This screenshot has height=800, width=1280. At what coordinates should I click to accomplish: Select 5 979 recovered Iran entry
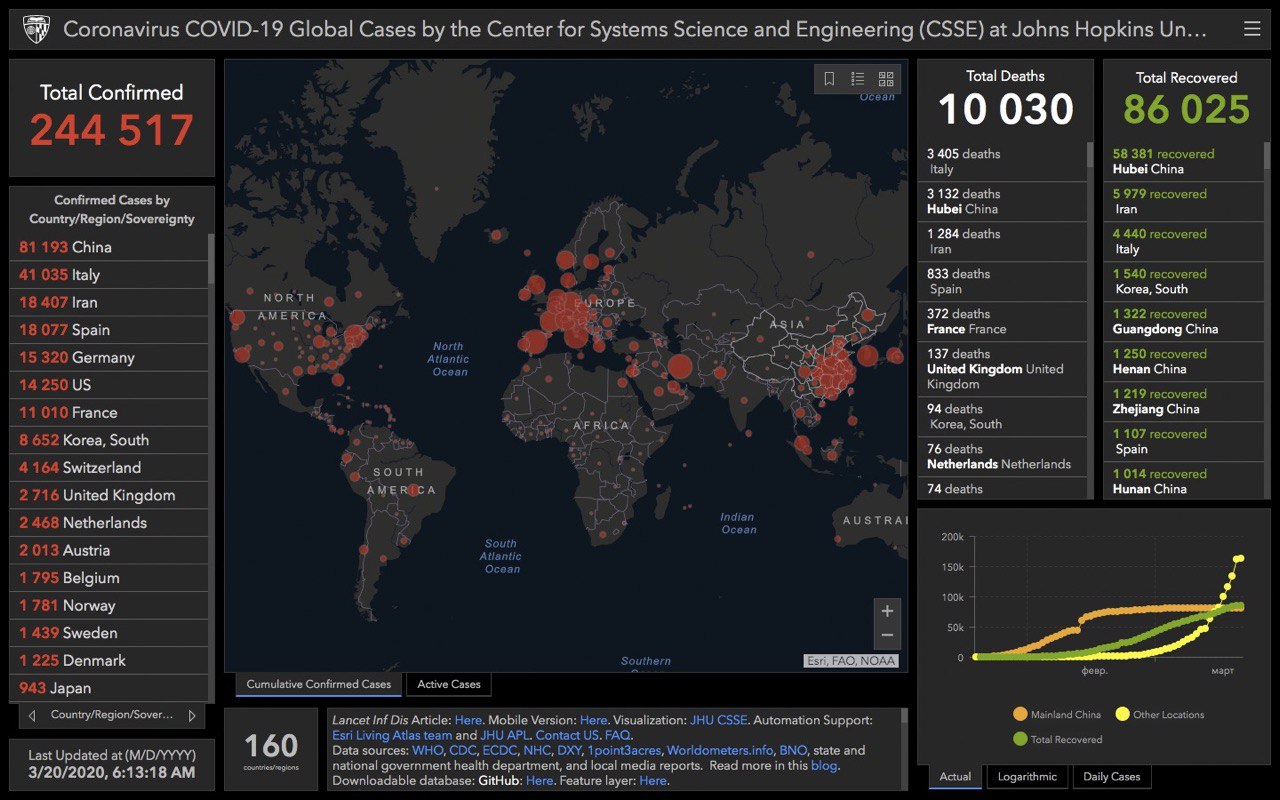pos(1184,201)
